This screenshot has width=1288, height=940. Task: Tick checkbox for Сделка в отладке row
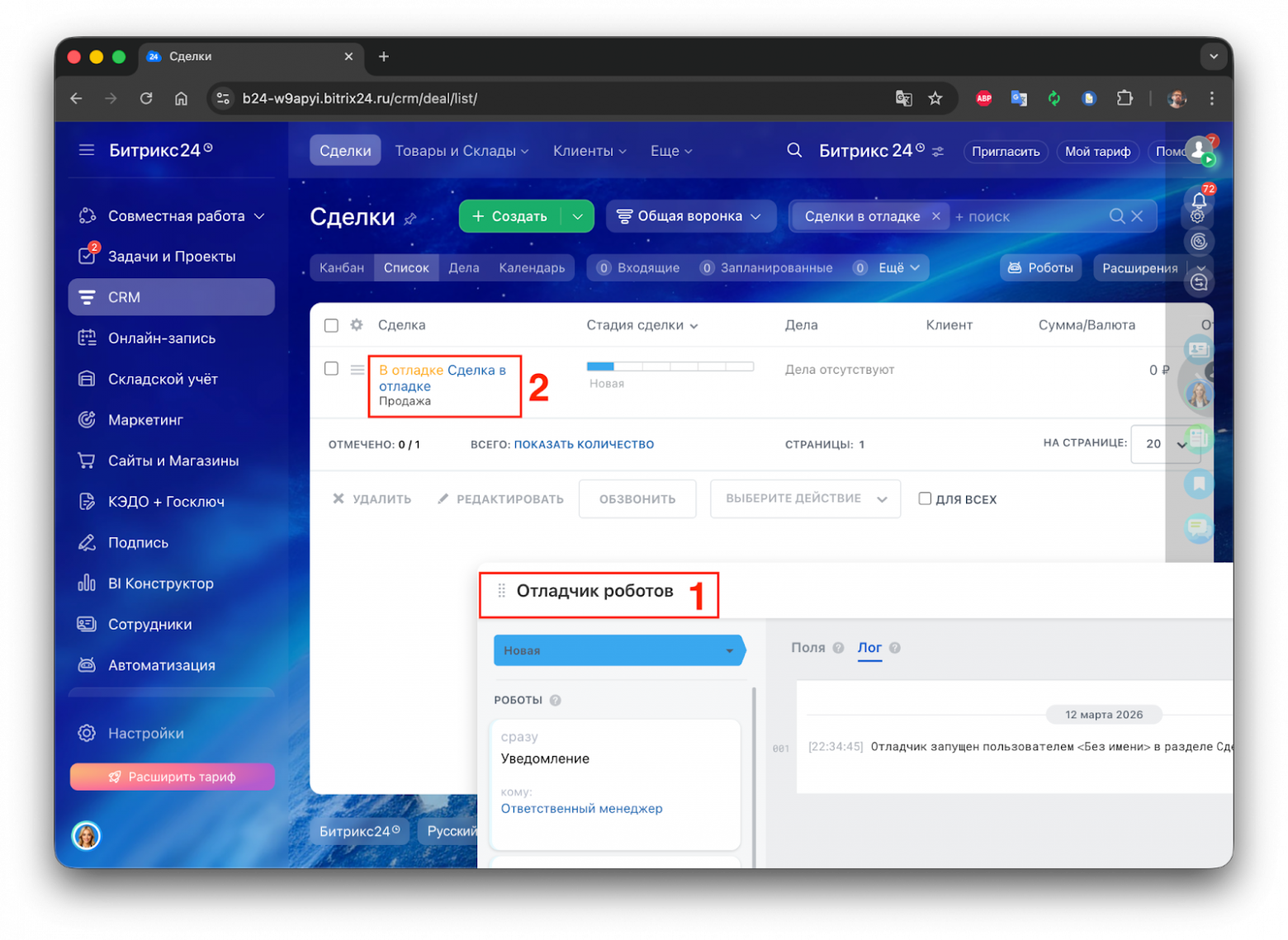click(x=332, y=368)
